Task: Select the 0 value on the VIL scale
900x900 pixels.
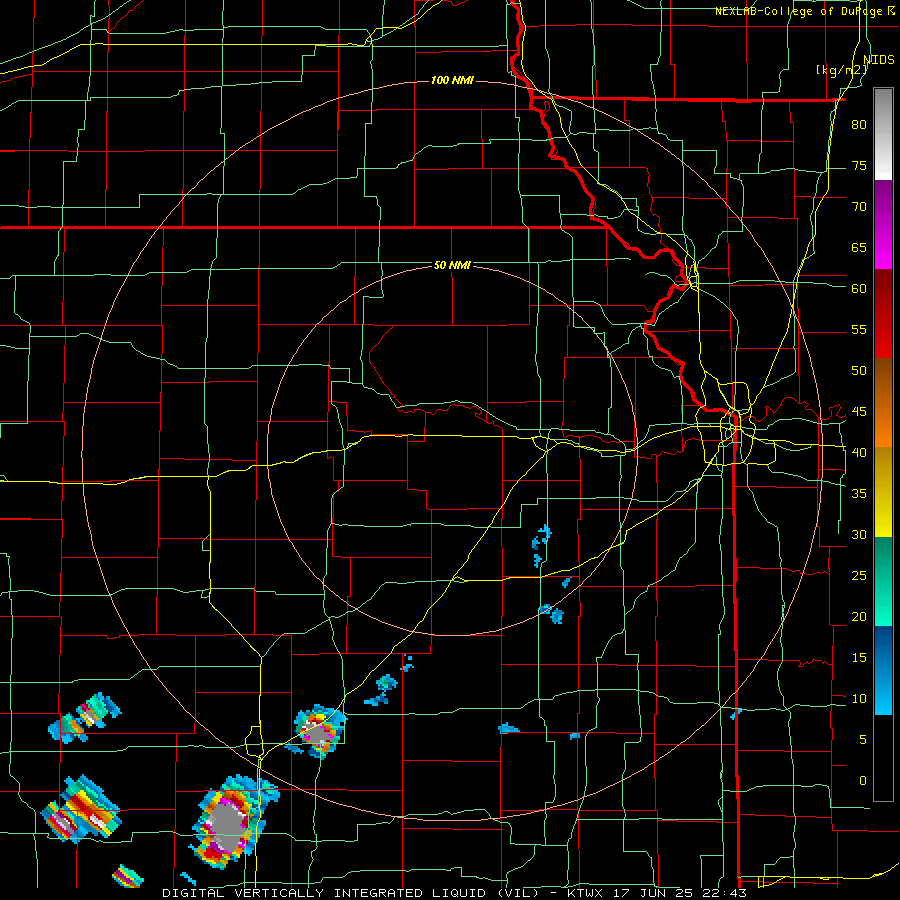Action: coord(863,781)
